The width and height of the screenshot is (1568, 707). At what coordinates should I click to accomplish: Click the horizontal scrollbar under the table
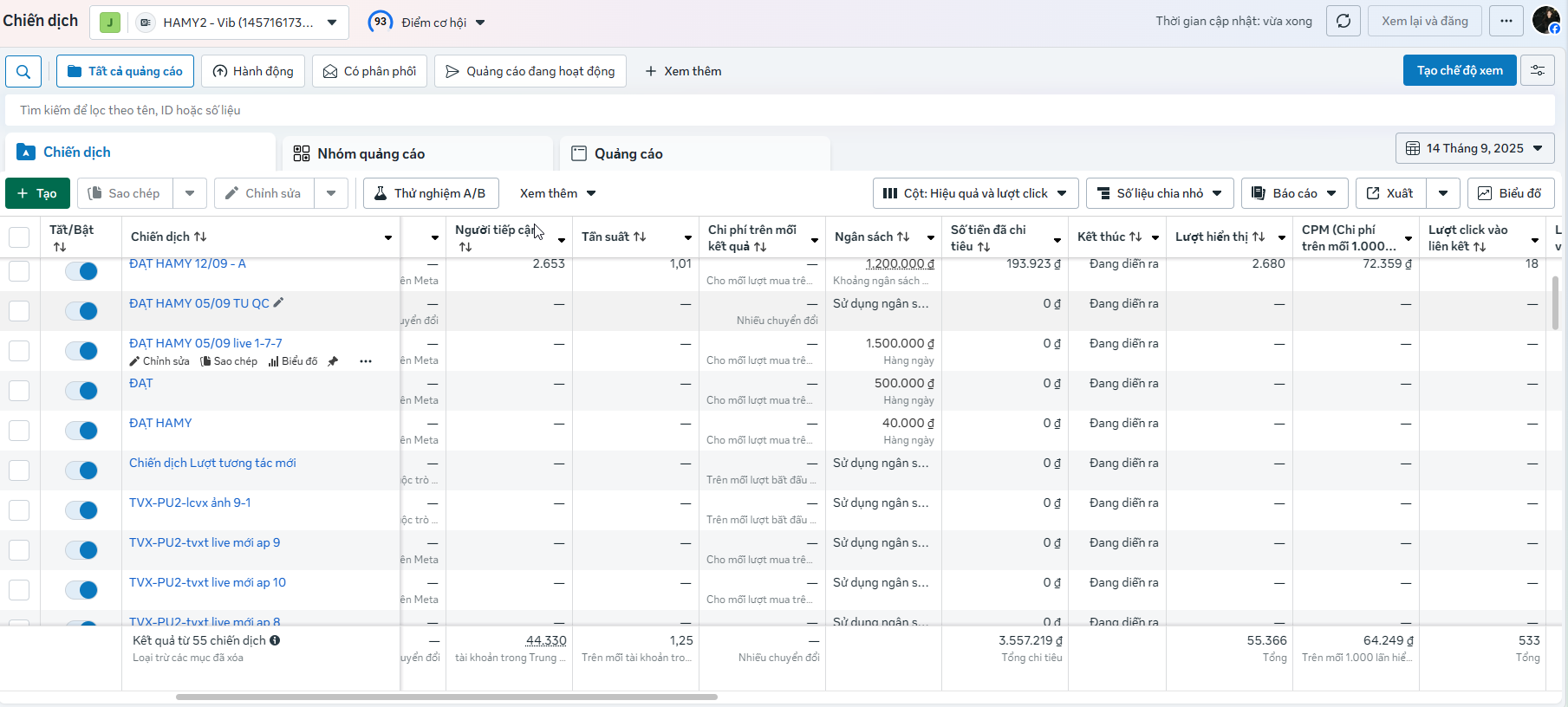click(x=446, y=697)
